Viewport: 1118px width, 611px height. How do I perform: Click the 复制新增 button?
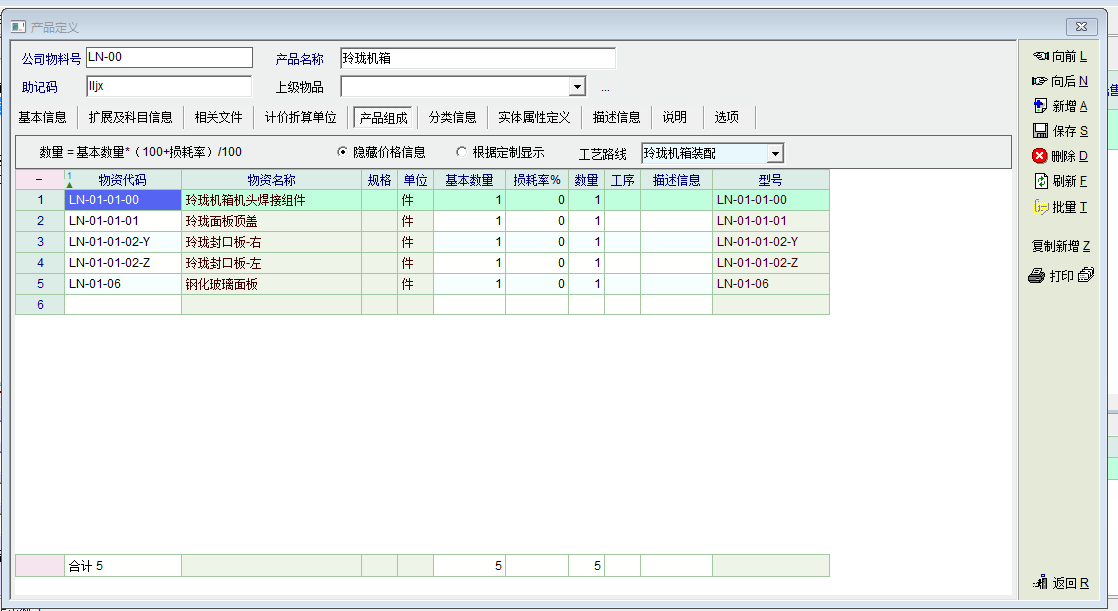pyautogui.click(x=1060, y=246)
